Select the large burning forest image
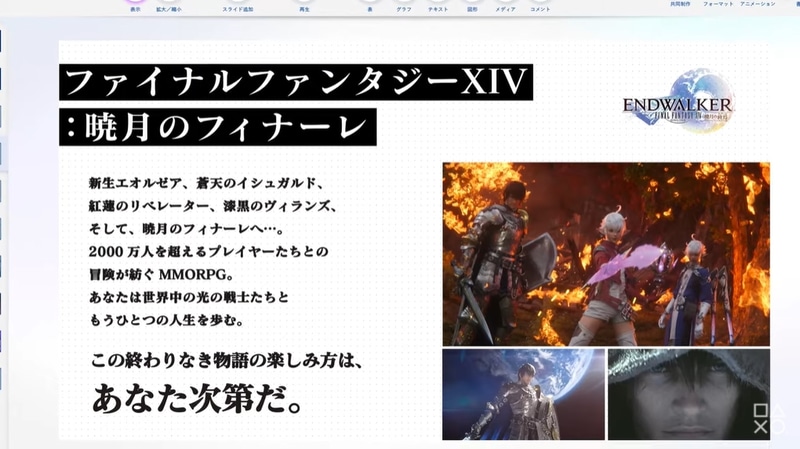Viewport: 800px width, 449px height. coord(606,254)
